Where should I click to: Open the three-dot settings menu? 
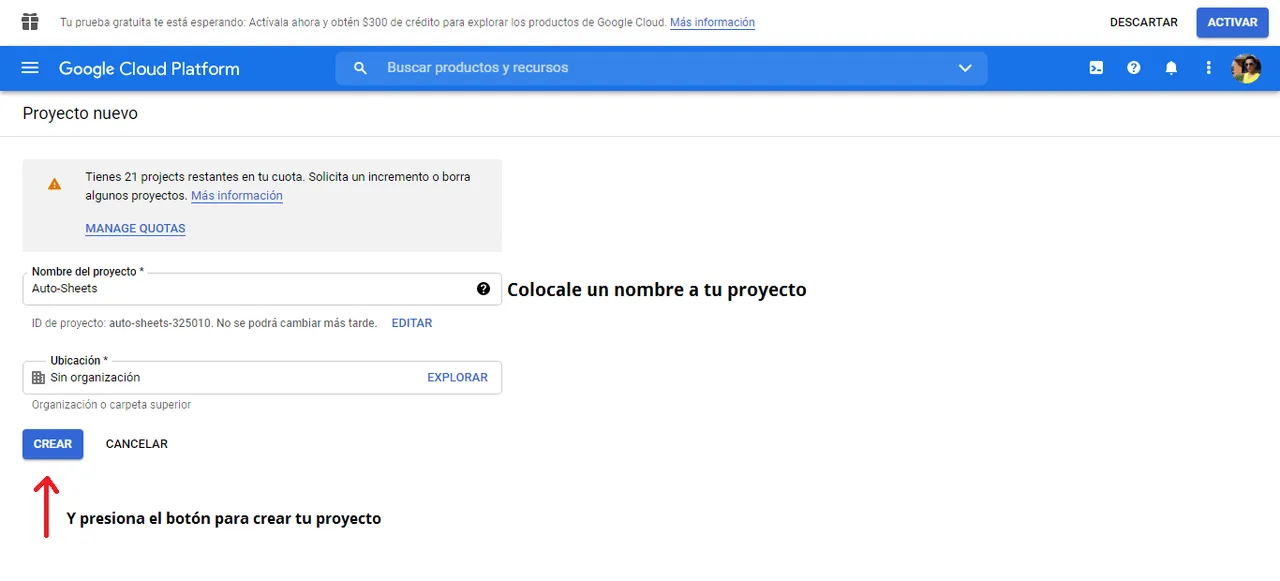[1208, 68]
